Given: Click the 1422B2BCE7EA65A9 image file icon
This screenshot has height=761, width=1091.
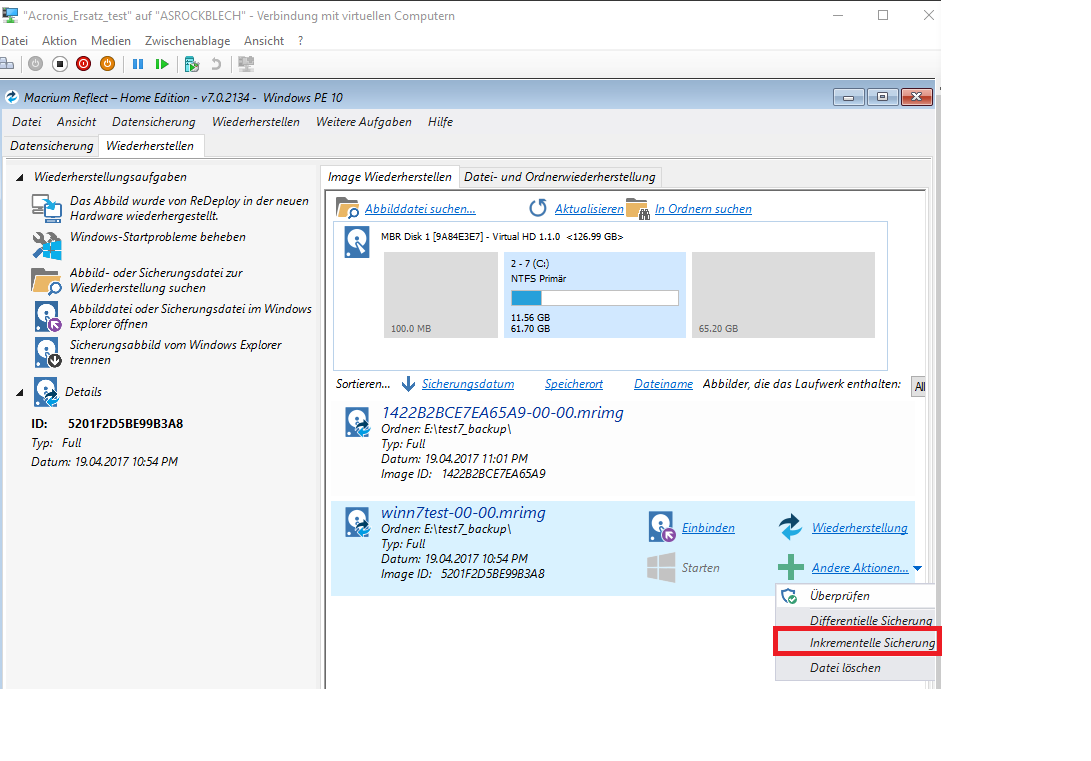Looking at the screenshot, I should pos(358,422).
